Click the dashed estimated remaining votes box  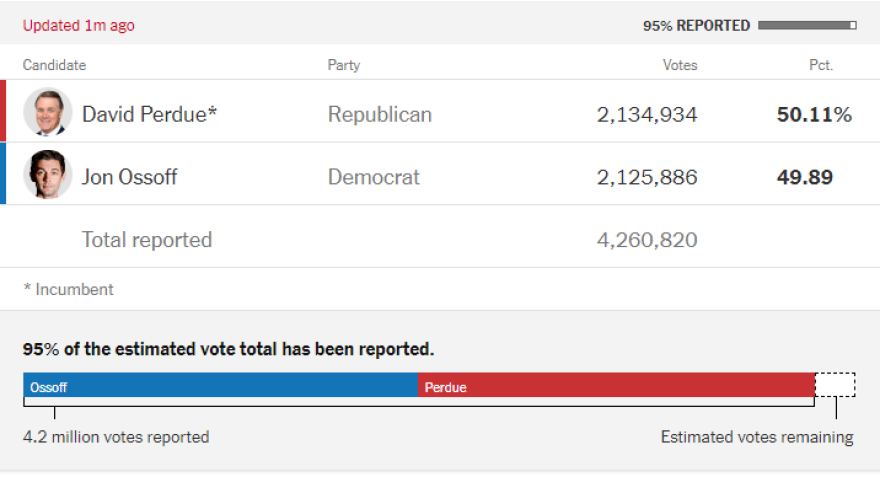point(835,386)
